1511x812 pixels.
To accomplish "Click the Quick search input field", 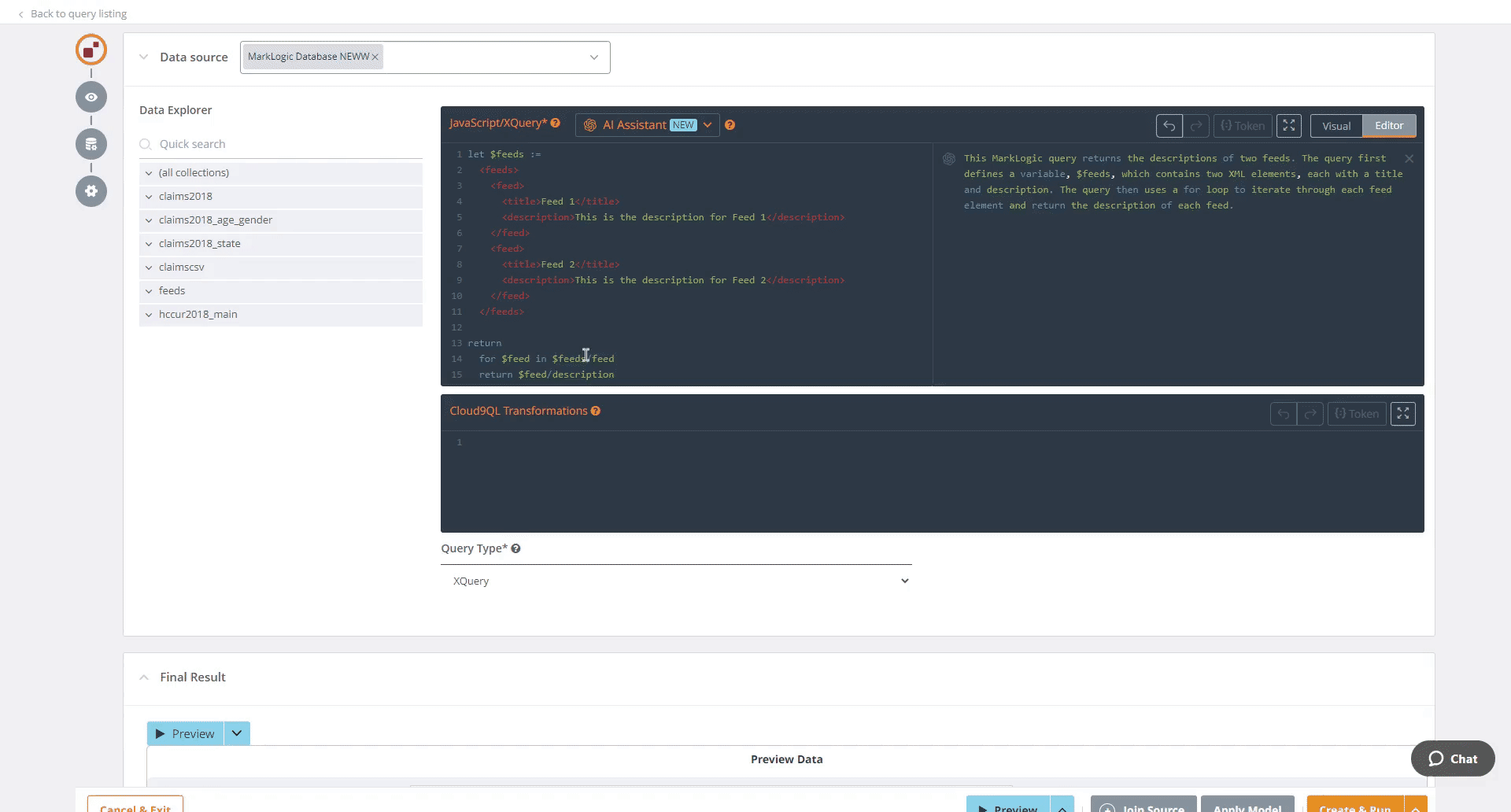I will [287, 144].
